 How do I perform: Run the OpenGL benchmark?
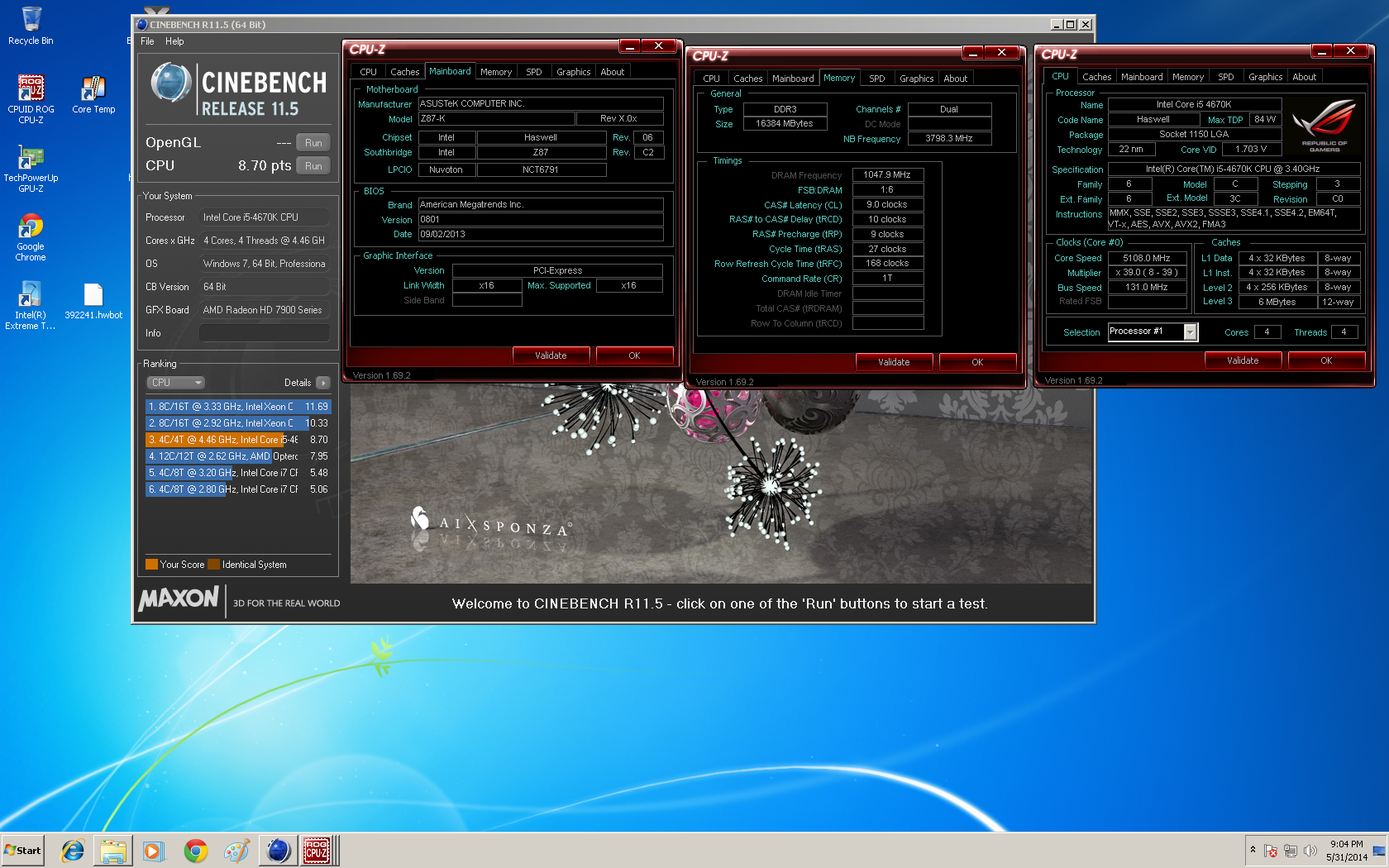[x=313, y=142]
